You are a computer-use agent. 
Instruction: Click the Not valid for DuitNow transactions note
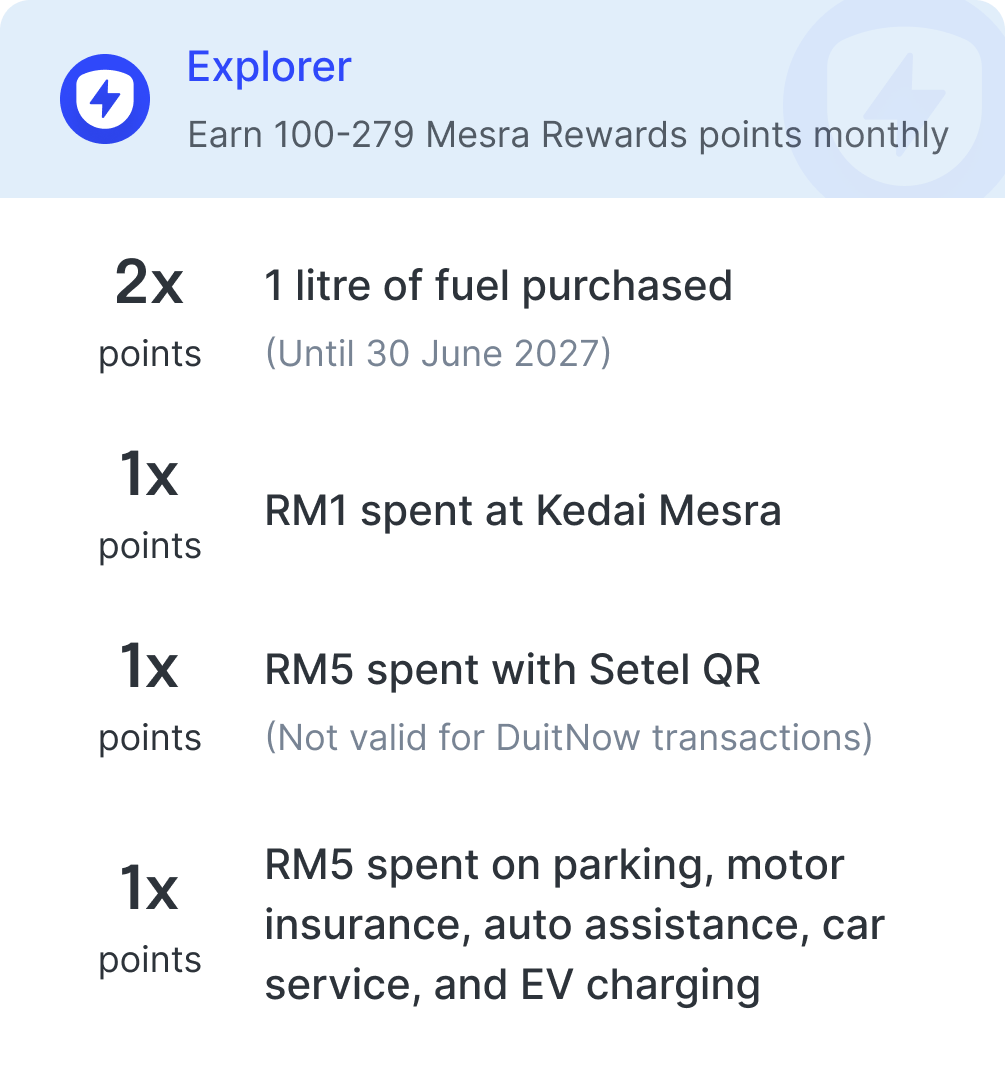569,738
